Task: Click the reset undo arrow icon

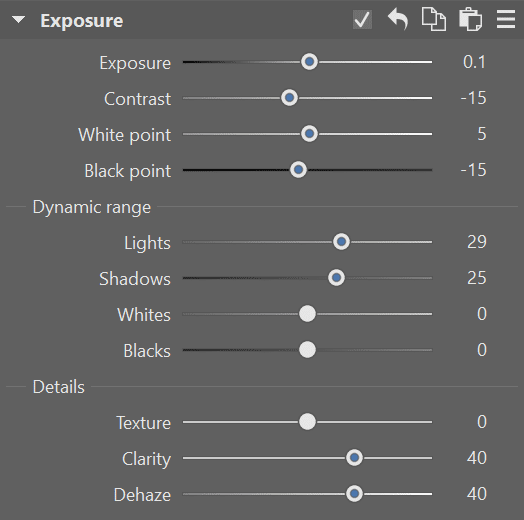Action: (x=398, y=19)
